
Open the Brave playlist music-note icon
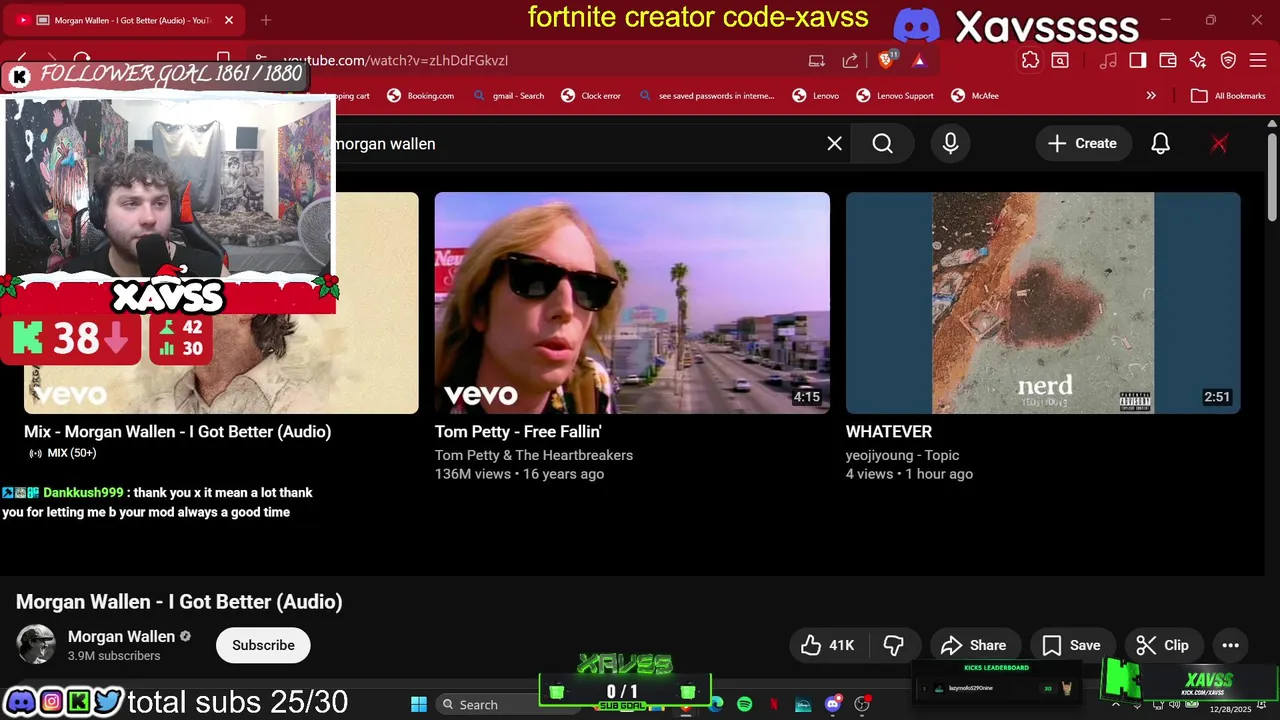tap(1108, 60)
